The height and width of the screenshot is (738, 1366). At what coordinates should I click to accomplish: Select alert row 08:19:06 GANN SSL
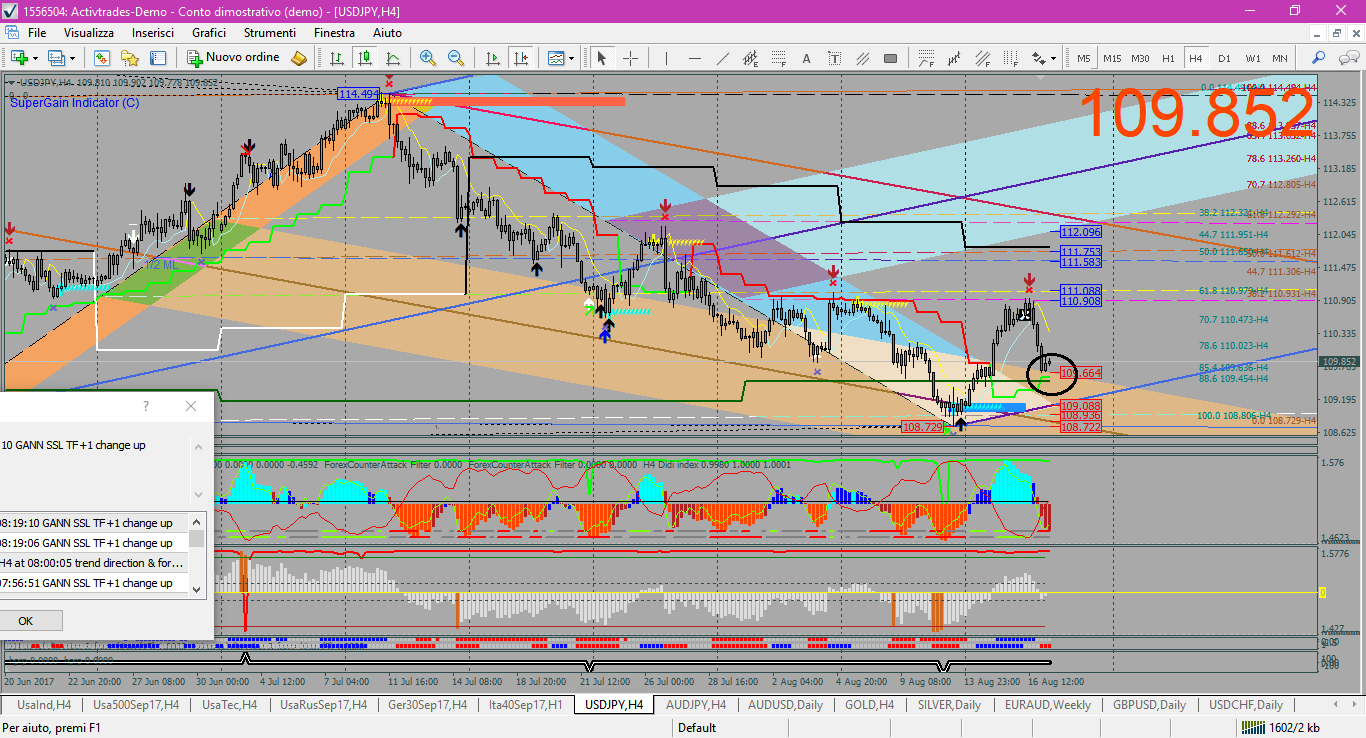[x=95, y=543]
